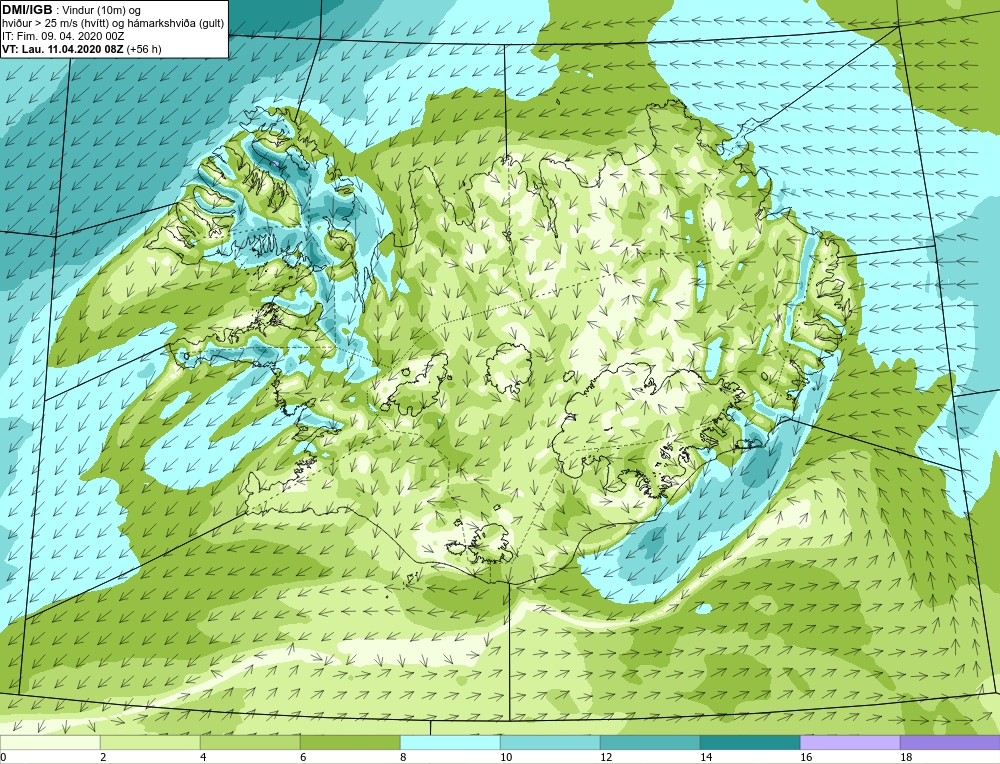Image resolution: width=1000 pixels, height=764 pixels.
Task: Click the 10–12 m/s legend color band
Action: click(x=550, y=742)
